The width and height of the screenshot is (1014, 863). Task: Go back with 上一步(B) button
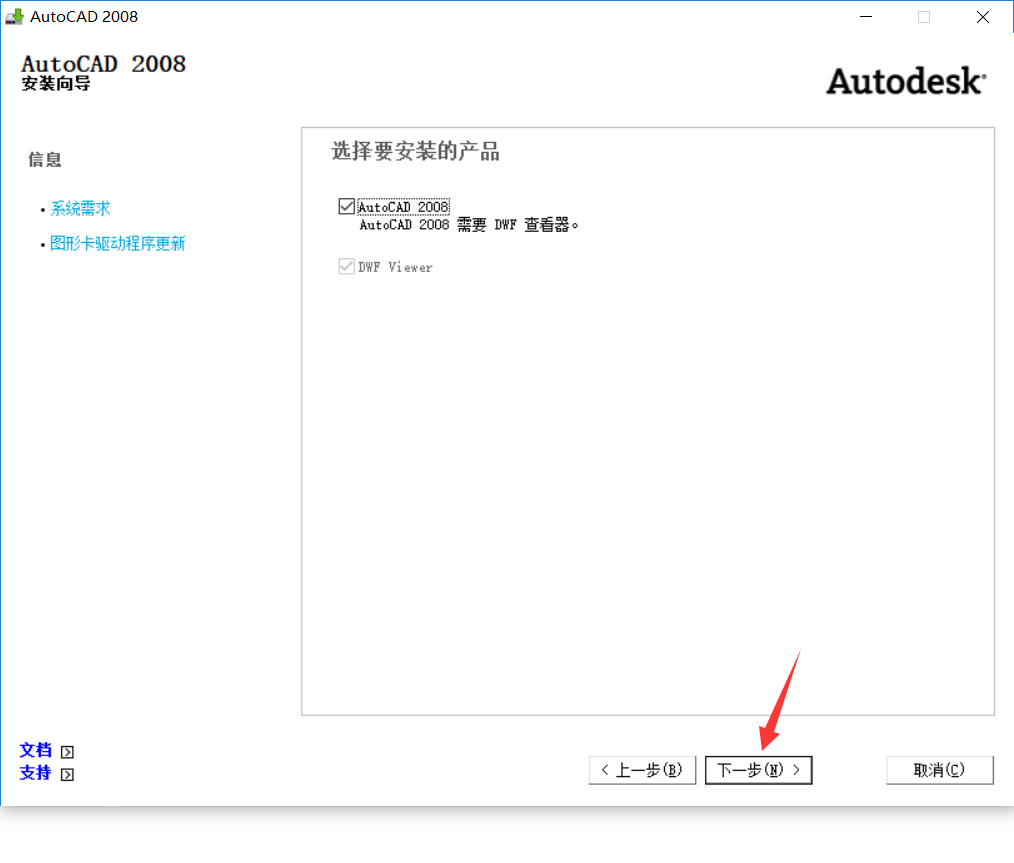642,770
